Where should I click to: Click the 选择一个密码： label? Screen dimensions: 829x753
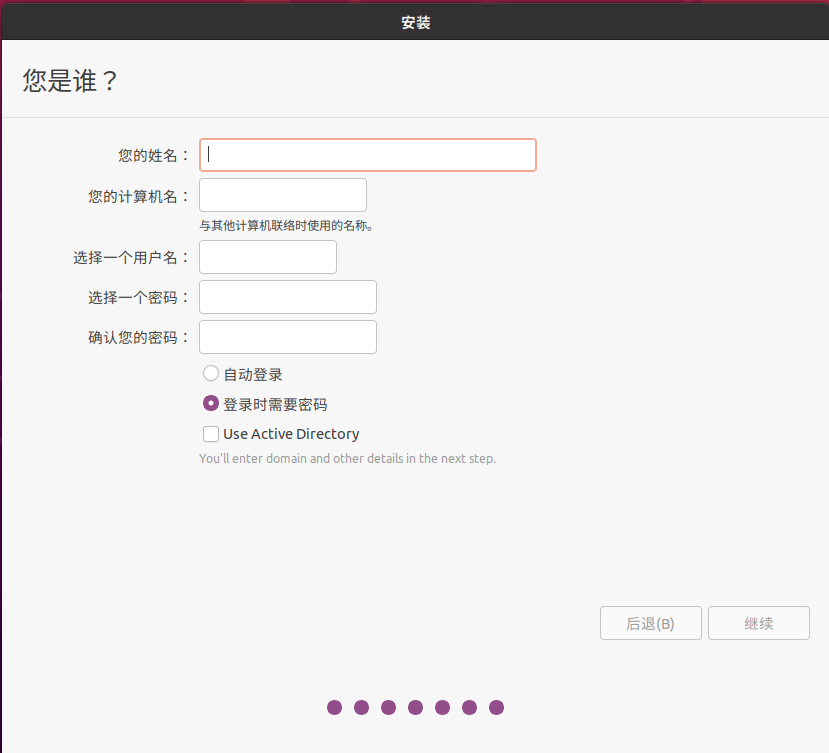139,298
